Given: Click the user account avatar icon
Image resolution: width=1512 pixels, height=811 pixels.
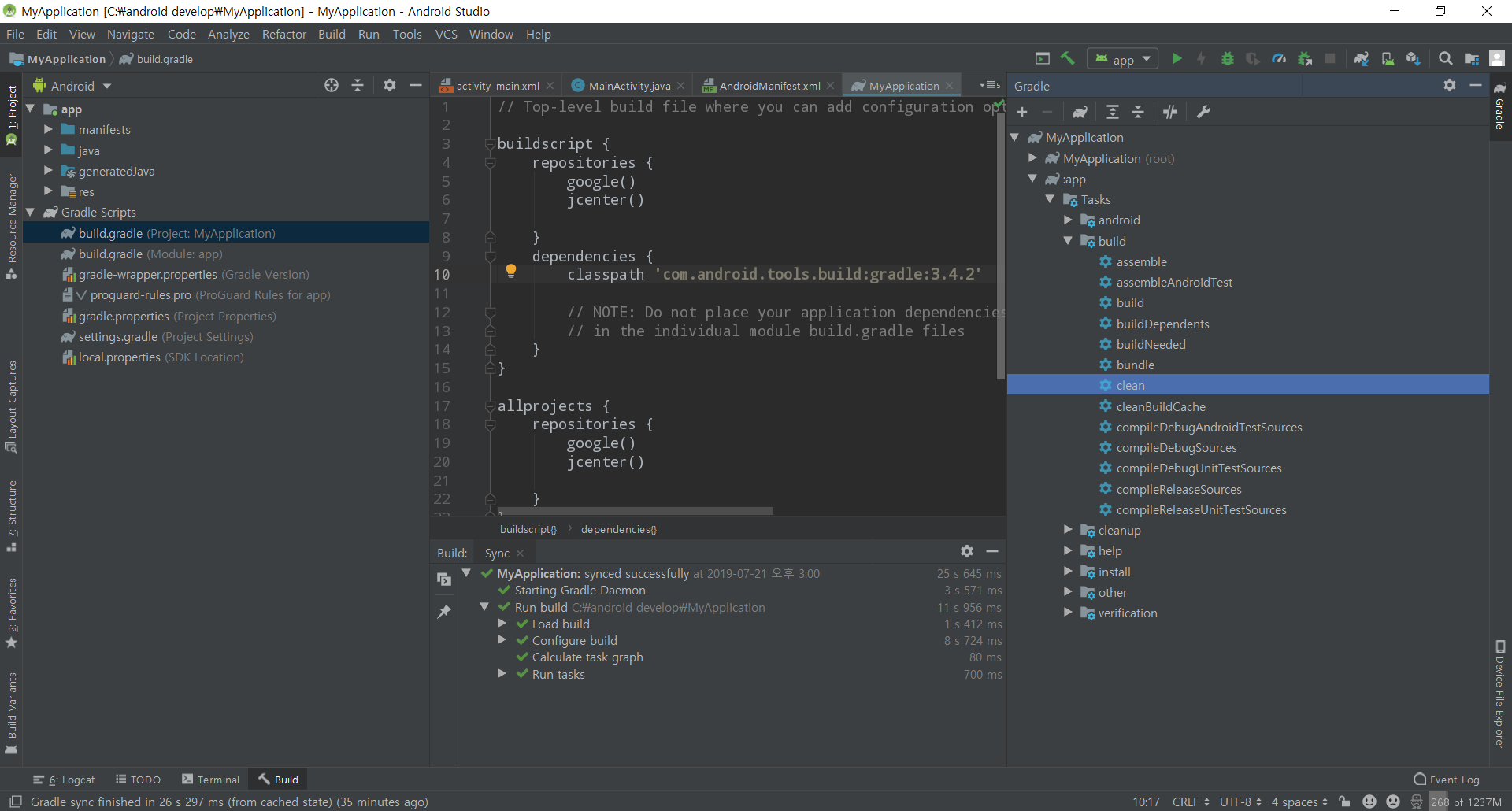Looking at the screenshot, I should tap(1498, 58).
